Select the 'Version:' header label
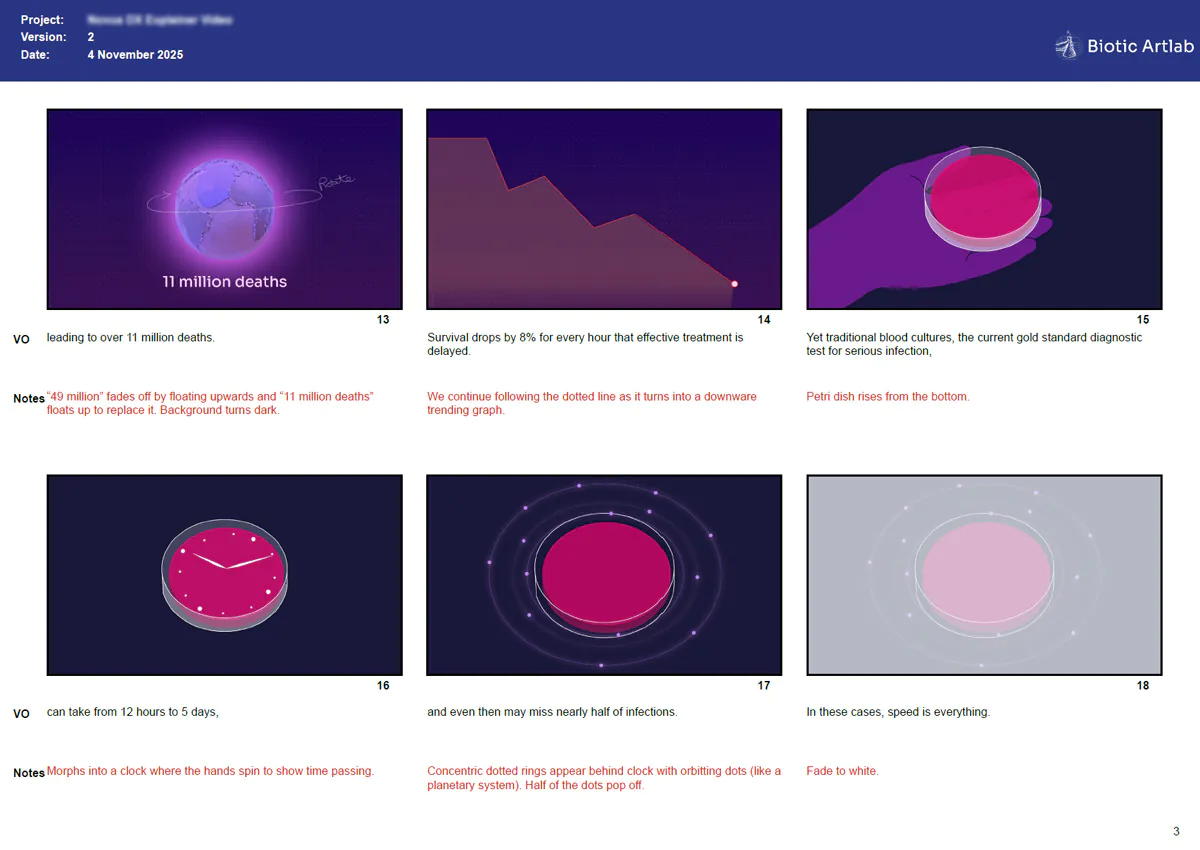Viewport: 1200px width, 850px height. pos(43,37)
